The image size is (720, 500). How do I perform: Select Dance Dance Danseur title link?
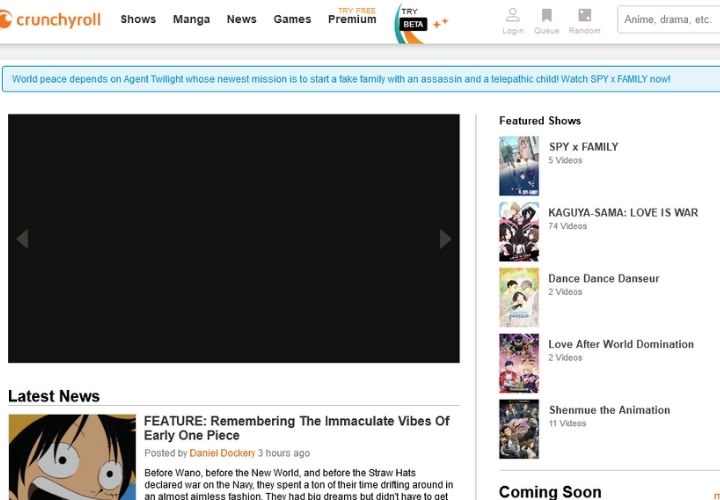point(604,278)
